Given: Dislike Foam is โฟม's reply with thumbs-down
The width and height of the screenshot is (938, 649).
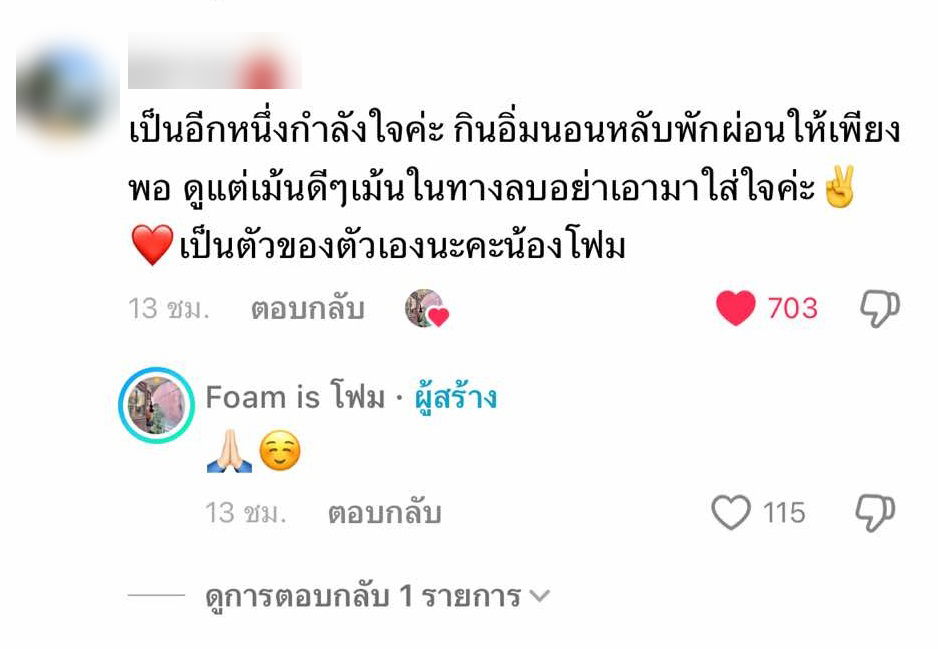Looking at the screenshot, I should pyautogui.click(x=875, y=513).
